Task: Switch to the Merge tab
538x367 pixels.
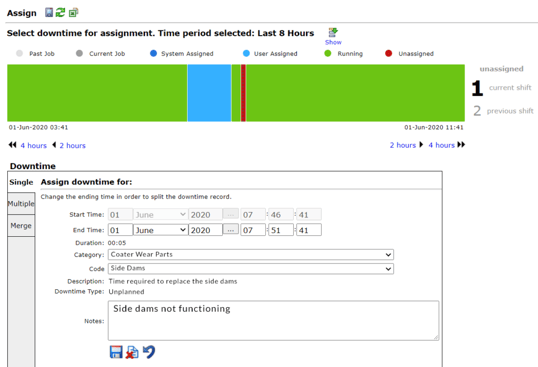Action: pos(21,226)
